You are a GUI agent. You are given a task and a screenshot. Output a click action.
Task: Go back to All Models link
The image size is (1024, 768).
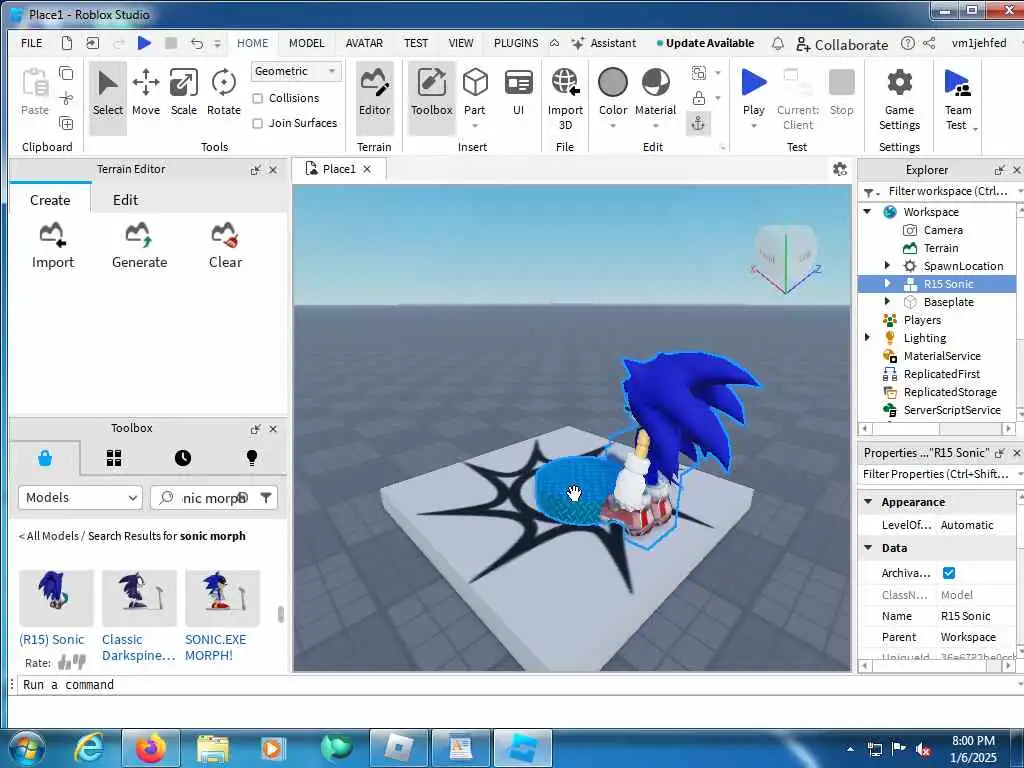(49, 536)
